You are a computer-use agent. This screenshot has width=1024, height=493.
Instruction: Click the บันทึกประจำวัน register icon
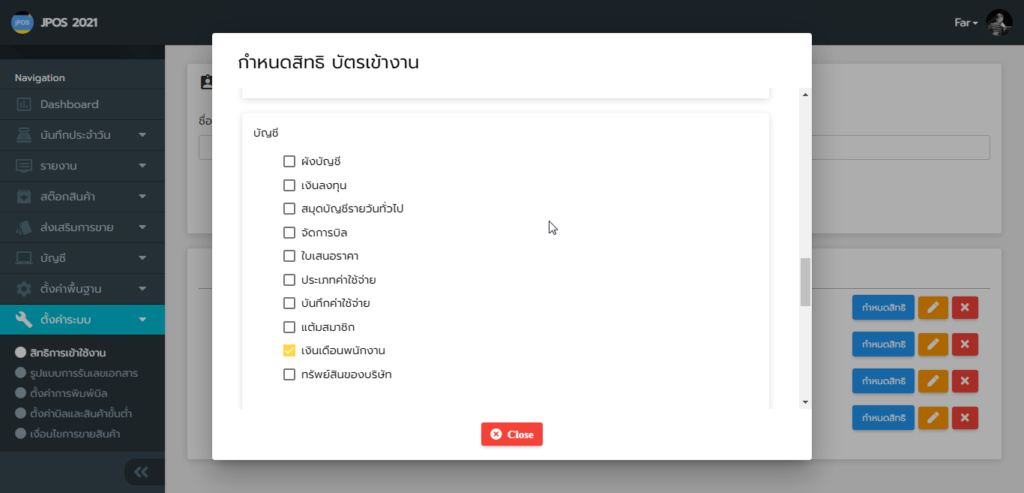click(24, 135)
